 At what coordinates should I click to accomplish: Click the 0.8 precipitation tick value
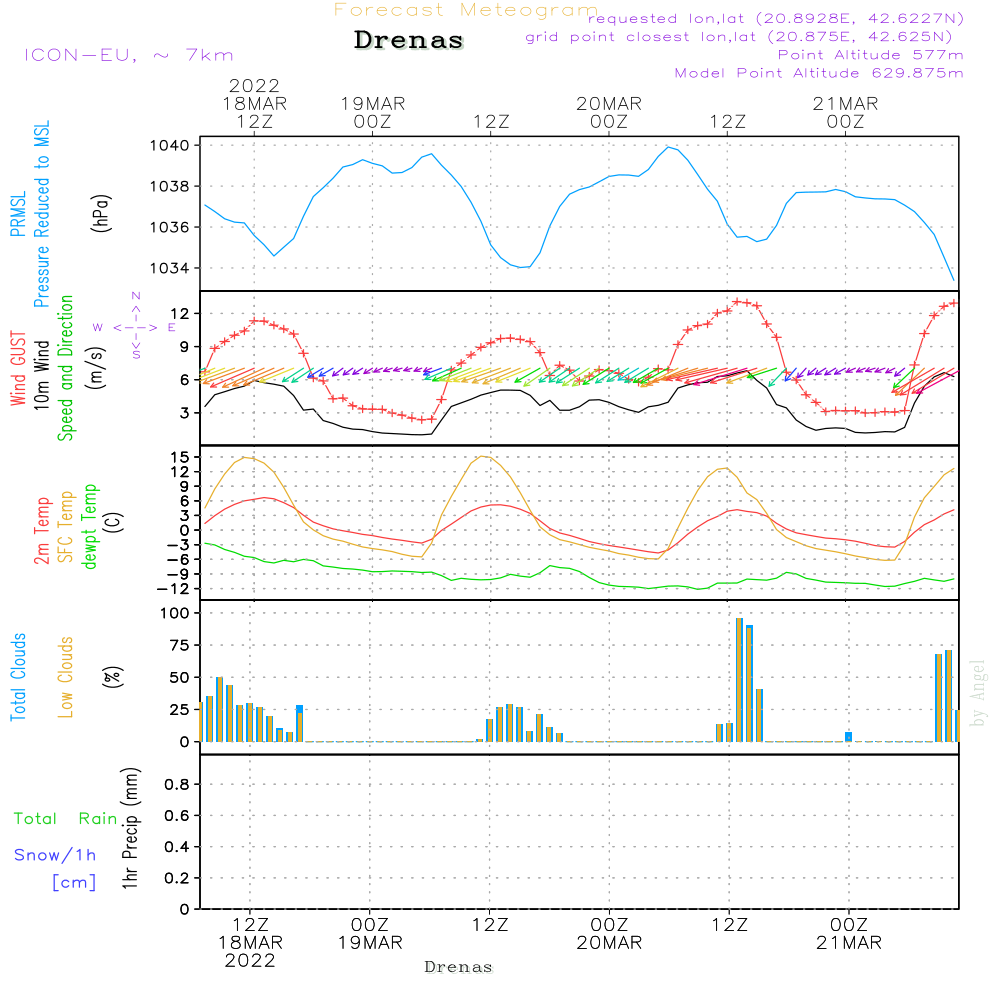click(178, 784)
